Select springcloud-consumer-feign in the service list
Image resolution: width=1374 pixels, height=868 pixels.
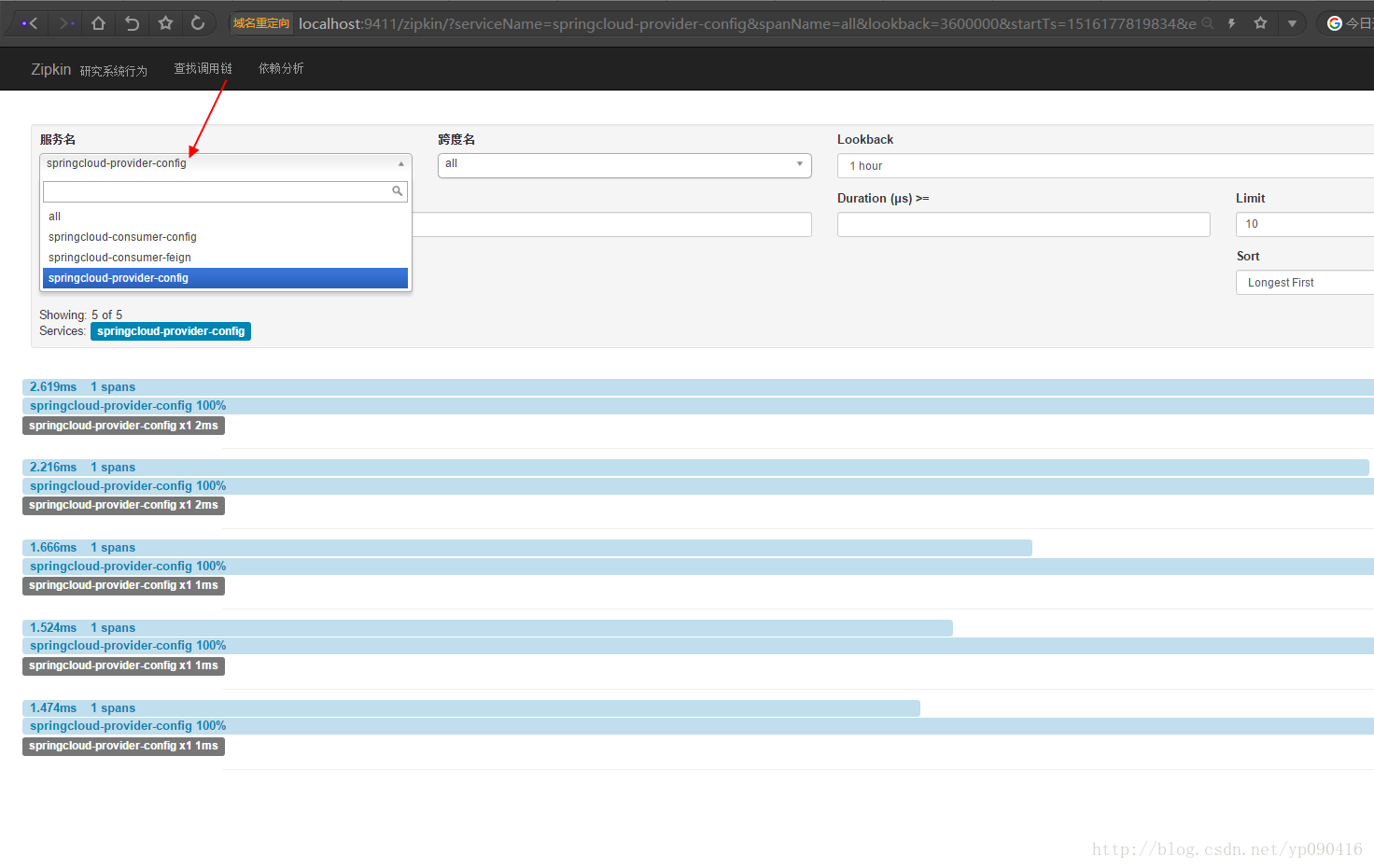point(225,258)
